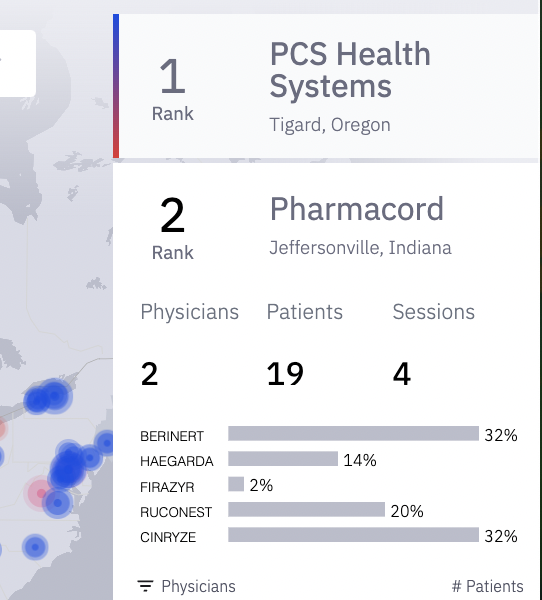Click the HAEGARDA 14% bar
Image resolution: width=542 pixels, height=600 pixels.
[283, 459]
